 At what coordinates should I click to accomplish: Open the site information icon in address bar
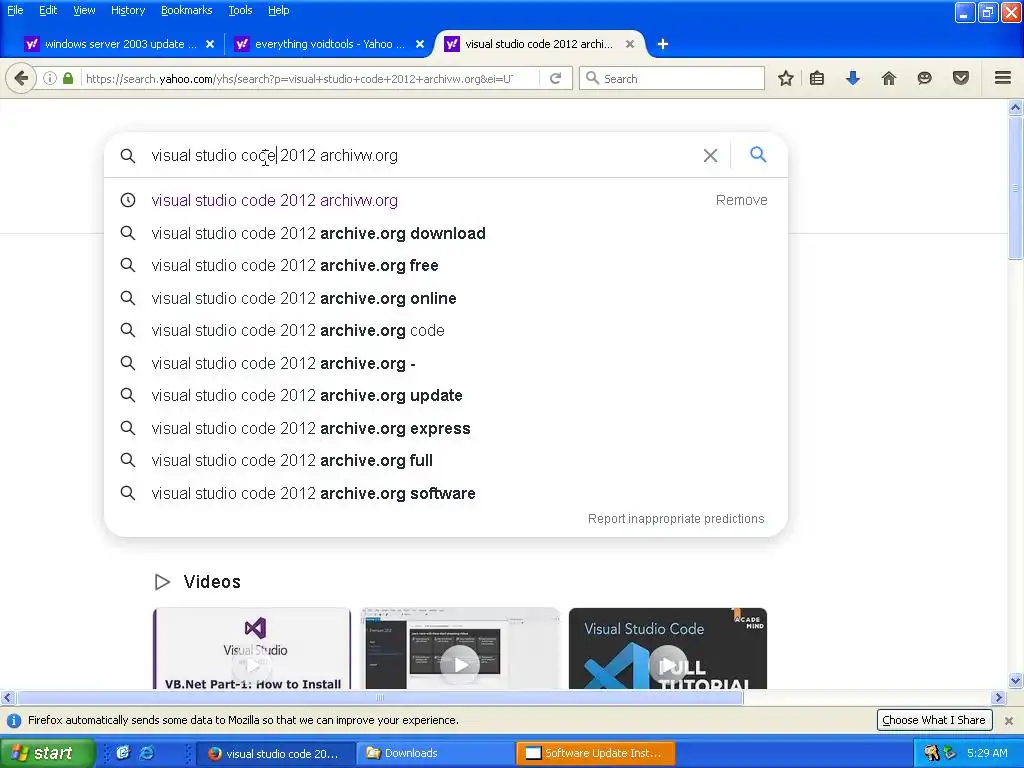(50, 78)
